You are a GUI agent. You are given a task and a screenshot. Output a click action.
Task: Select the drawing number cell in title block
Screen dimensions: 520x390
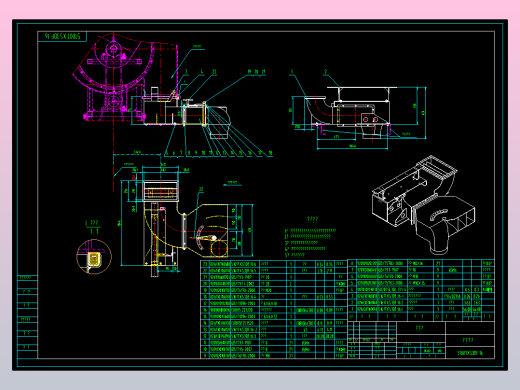(470, 353)
